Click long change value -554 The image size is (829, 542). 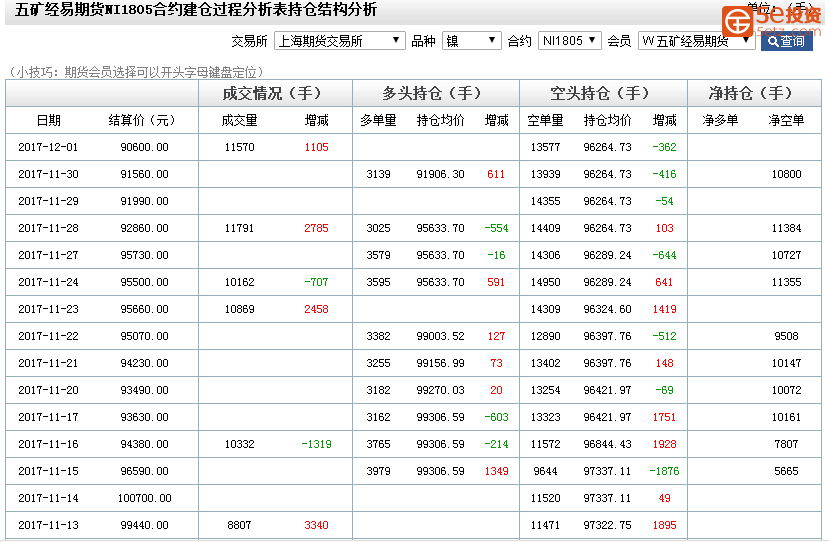click(x=496, y=228)
